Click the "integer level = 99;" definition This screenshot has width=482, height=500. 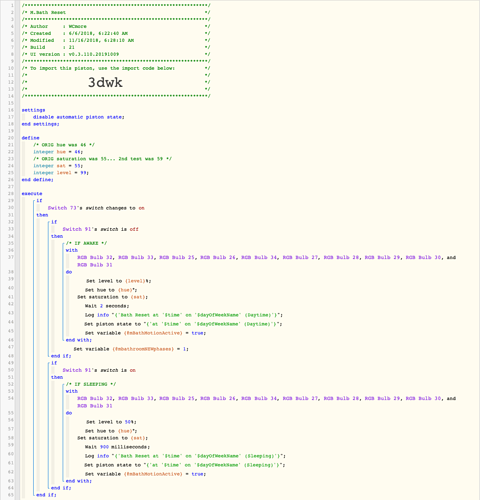(x=61, y=173)
